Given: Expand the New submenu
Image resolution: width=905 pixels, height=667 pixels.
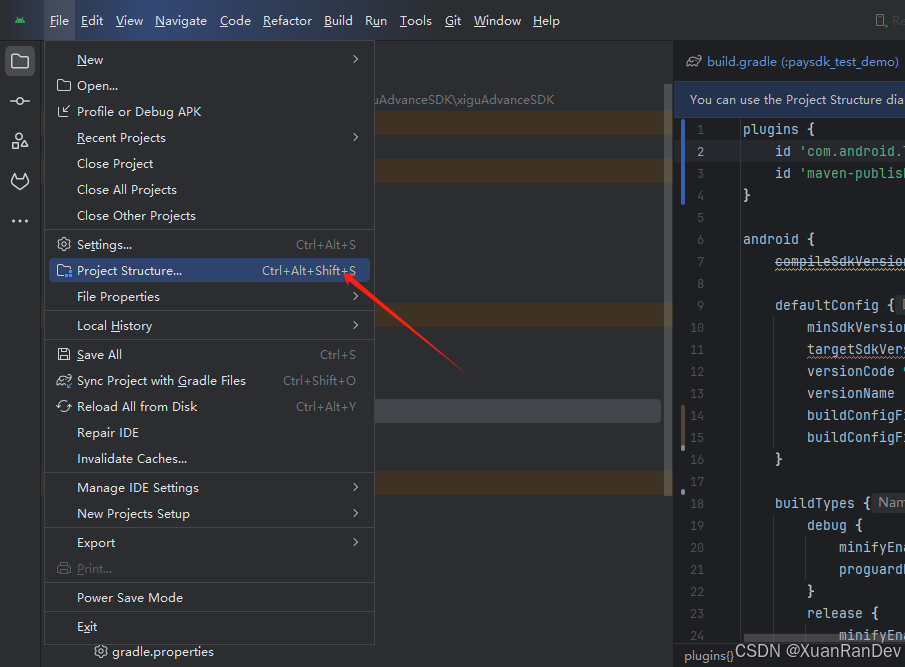Looking at the screenshot, I should pyautogui.click(x=355, y=60).
